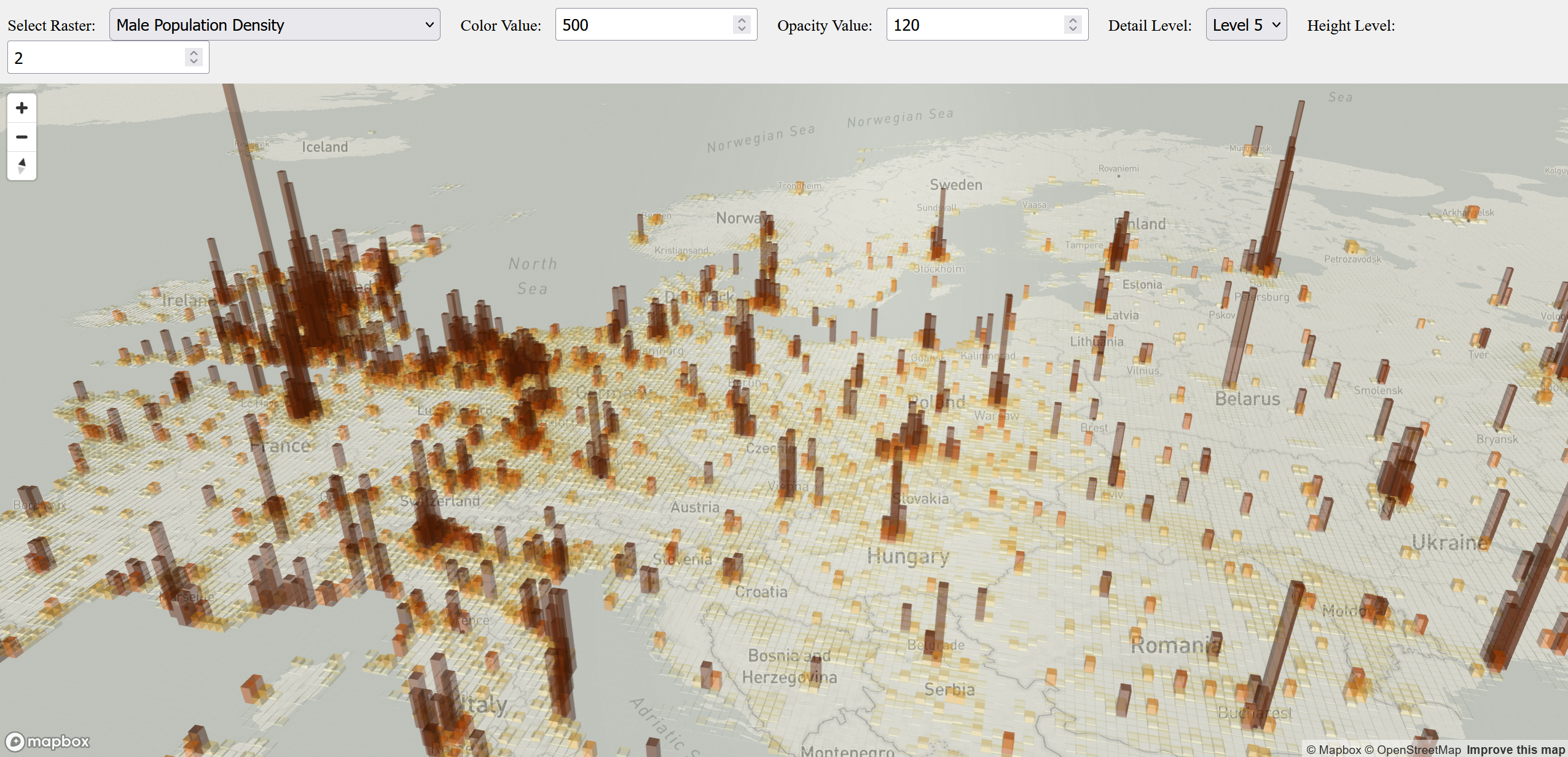Click the Belarus label on the map

(1247, 399)
